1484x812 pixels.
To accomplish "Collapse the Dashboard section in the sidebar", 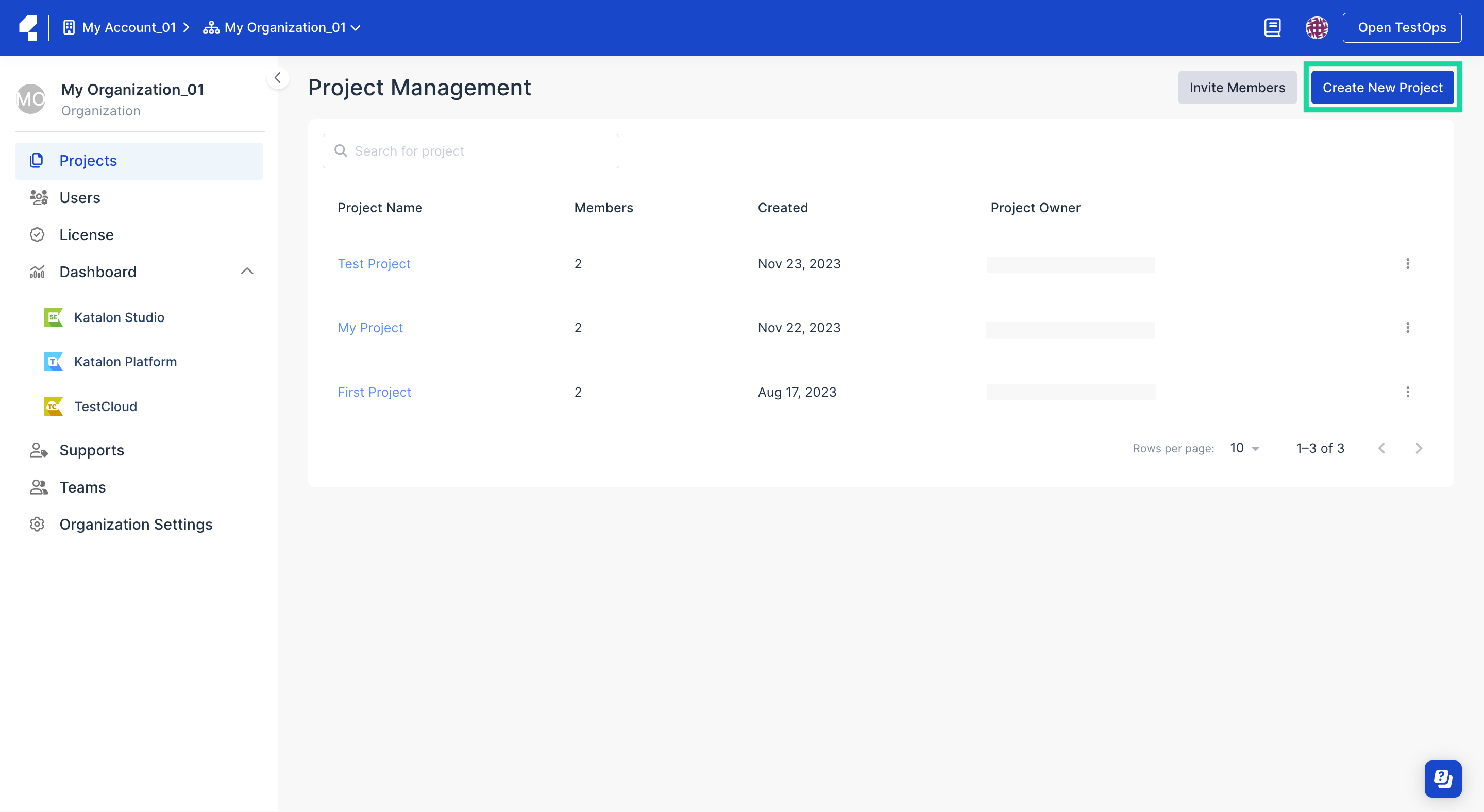I will coord(247,271).
